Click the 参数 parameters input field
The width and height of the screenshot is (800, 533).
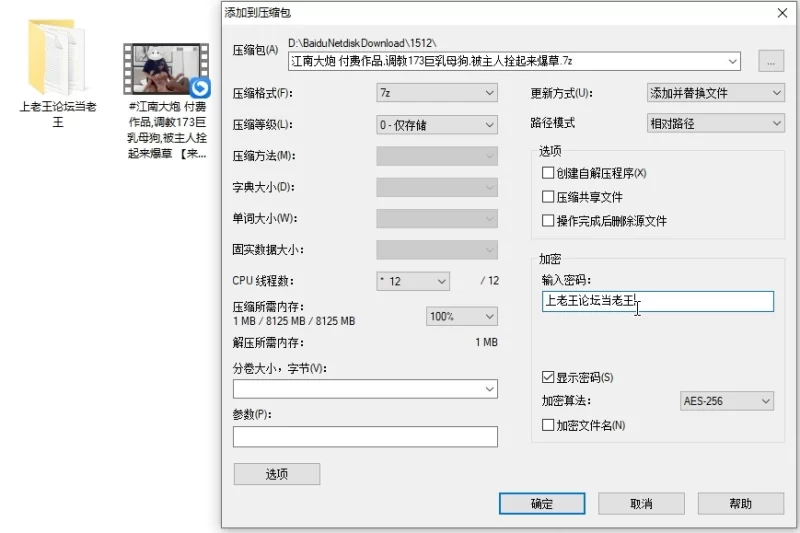tap(365, 437)
